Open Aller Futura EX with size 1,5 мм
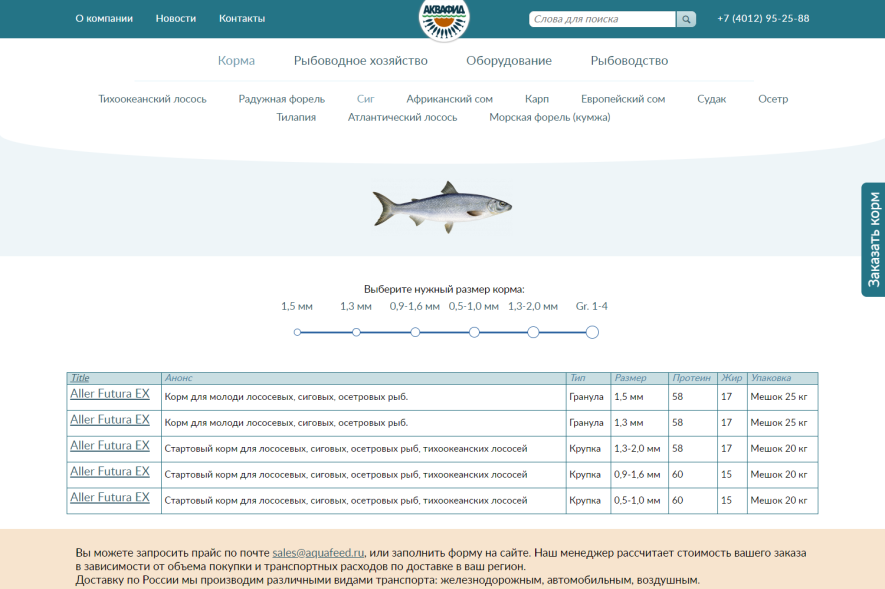The image size is (885, 589). pyautogui.click(x=110, y=394)
